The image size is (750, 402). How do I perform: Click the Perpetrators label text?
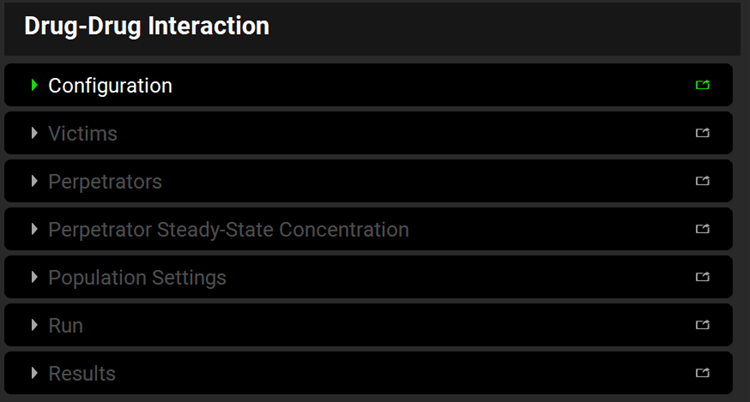[105, 182]
